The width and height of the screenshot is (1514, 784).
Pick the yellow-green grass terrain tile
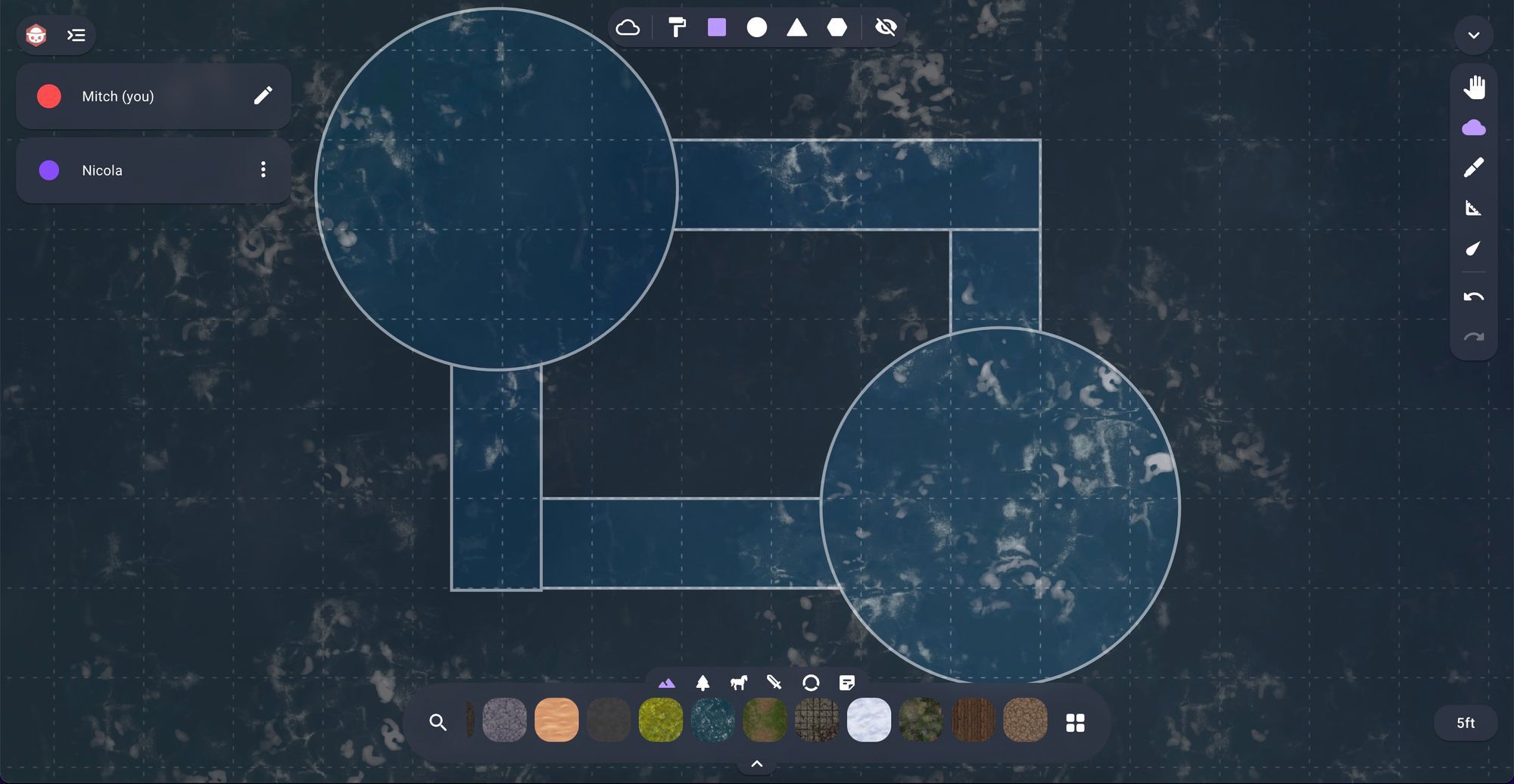pyautogui.click(x=661, y=720)
